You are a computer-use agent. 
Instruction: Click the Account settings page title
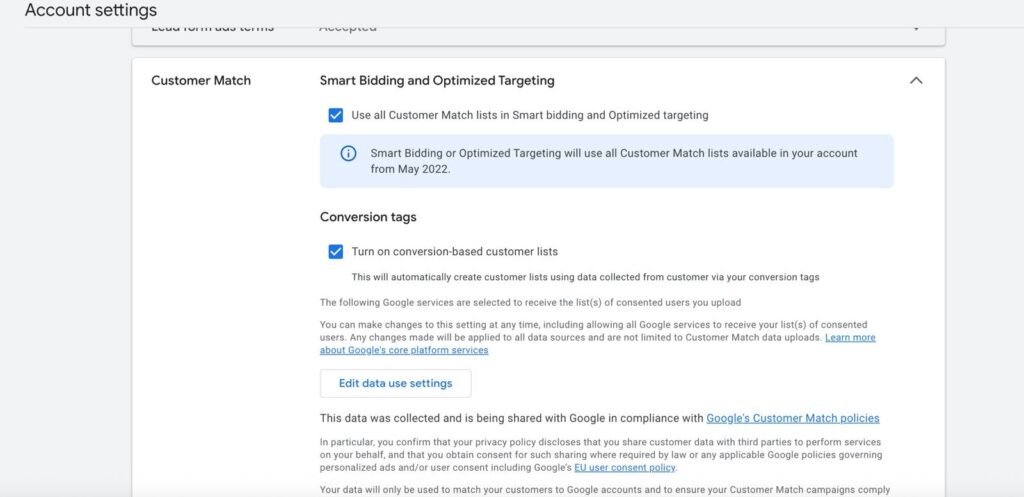91,11
